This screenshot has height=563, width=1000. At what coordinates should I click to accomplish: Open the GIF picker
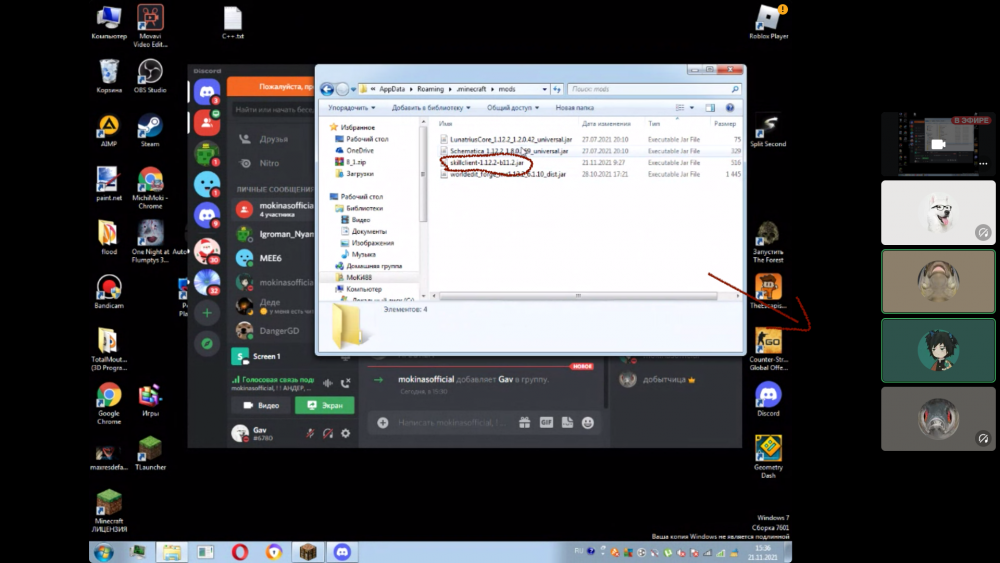(x=546, y=422)
